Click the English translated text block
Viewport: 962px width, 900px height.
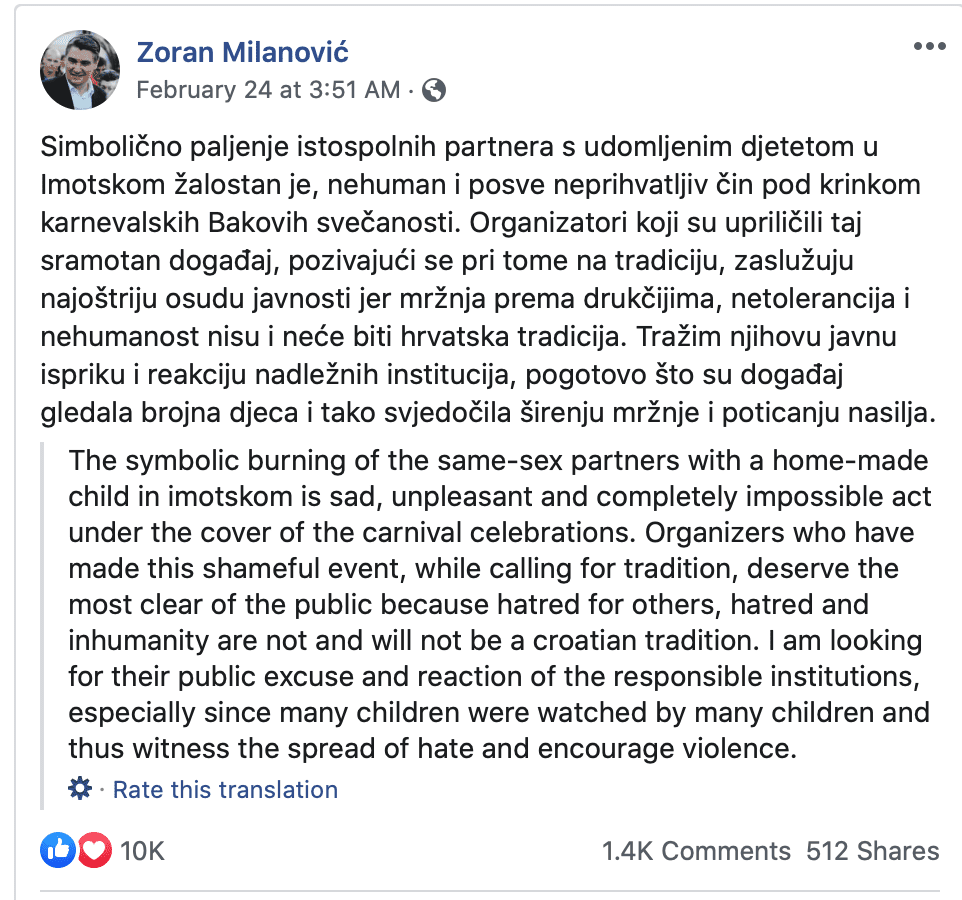coord(498,605)
